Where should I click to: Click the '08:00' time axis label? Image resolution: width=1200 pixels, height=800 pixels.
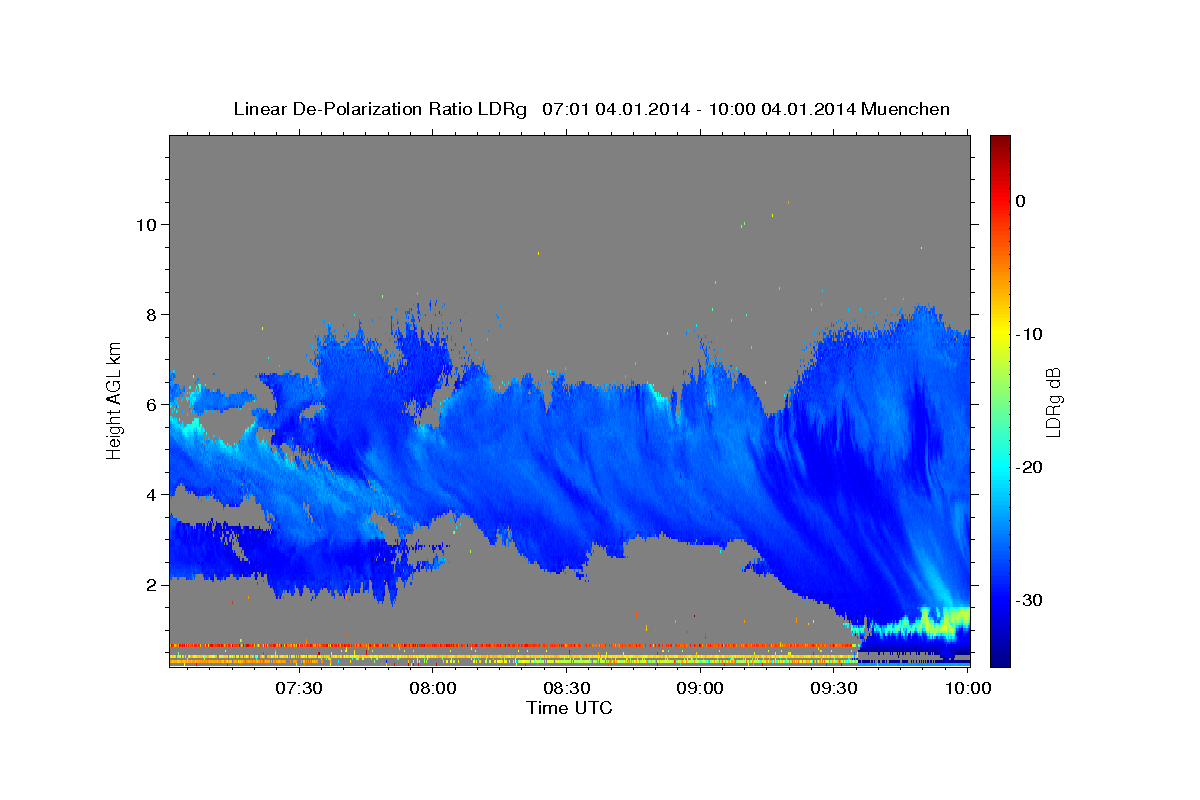(433, 688)
